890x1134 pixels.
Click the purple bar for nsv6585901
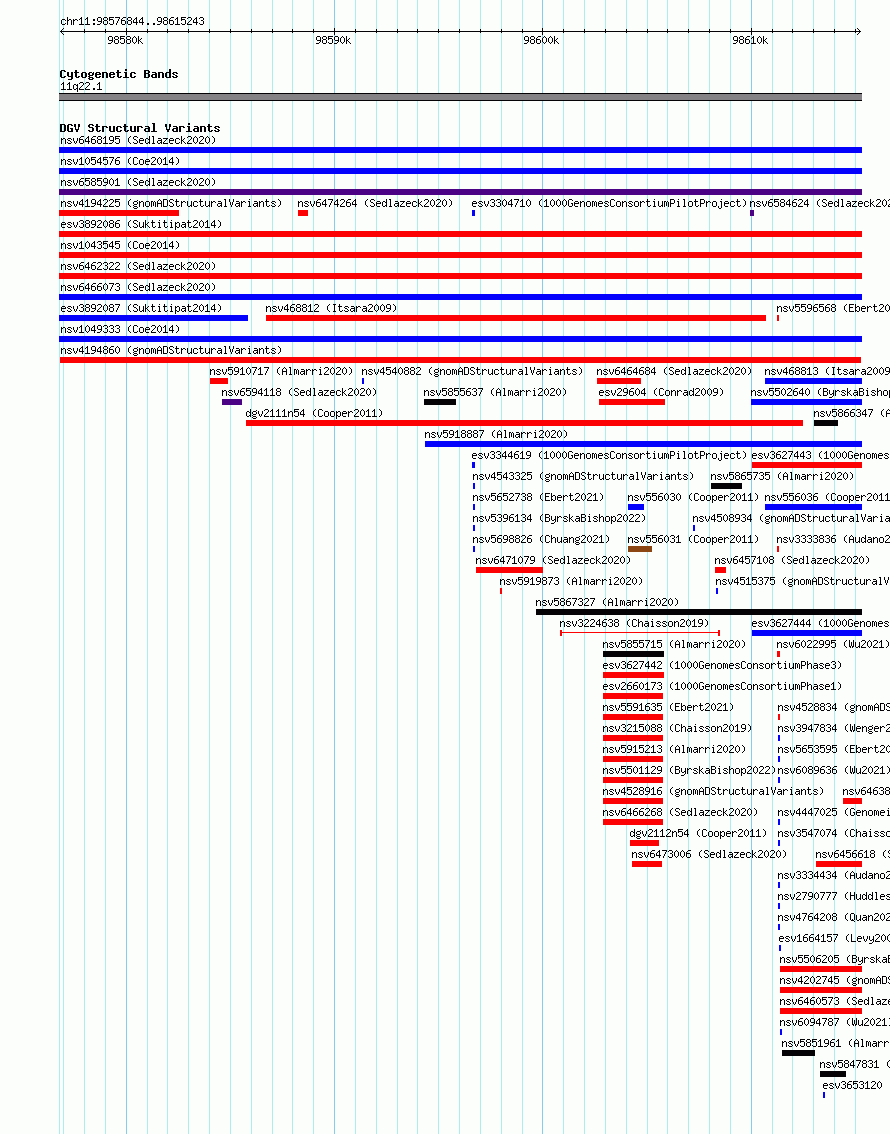[461, 192]
